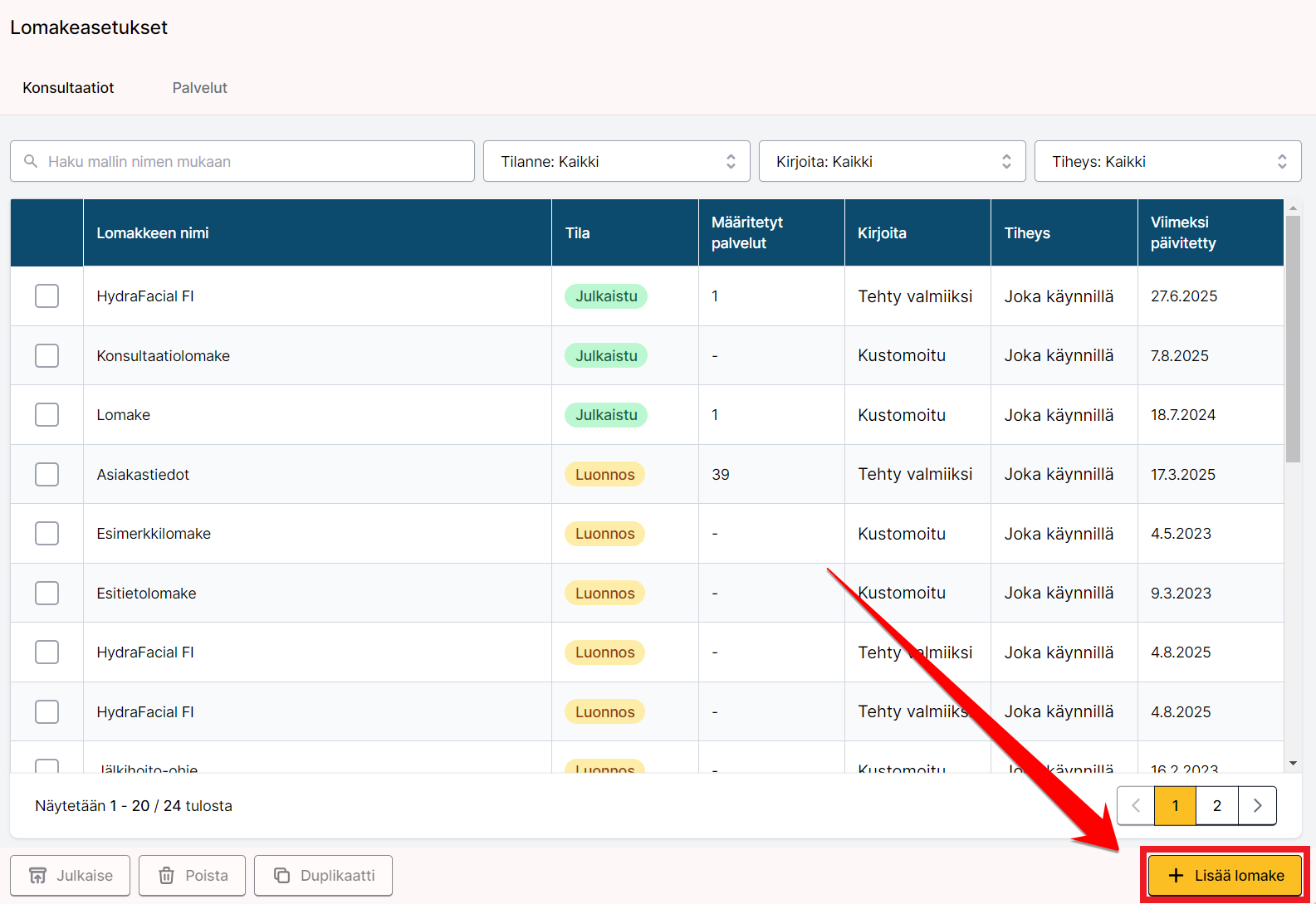Click the date 9.3.2023
Viewport: 1316px width, 904px height.
click(1181, 594)
